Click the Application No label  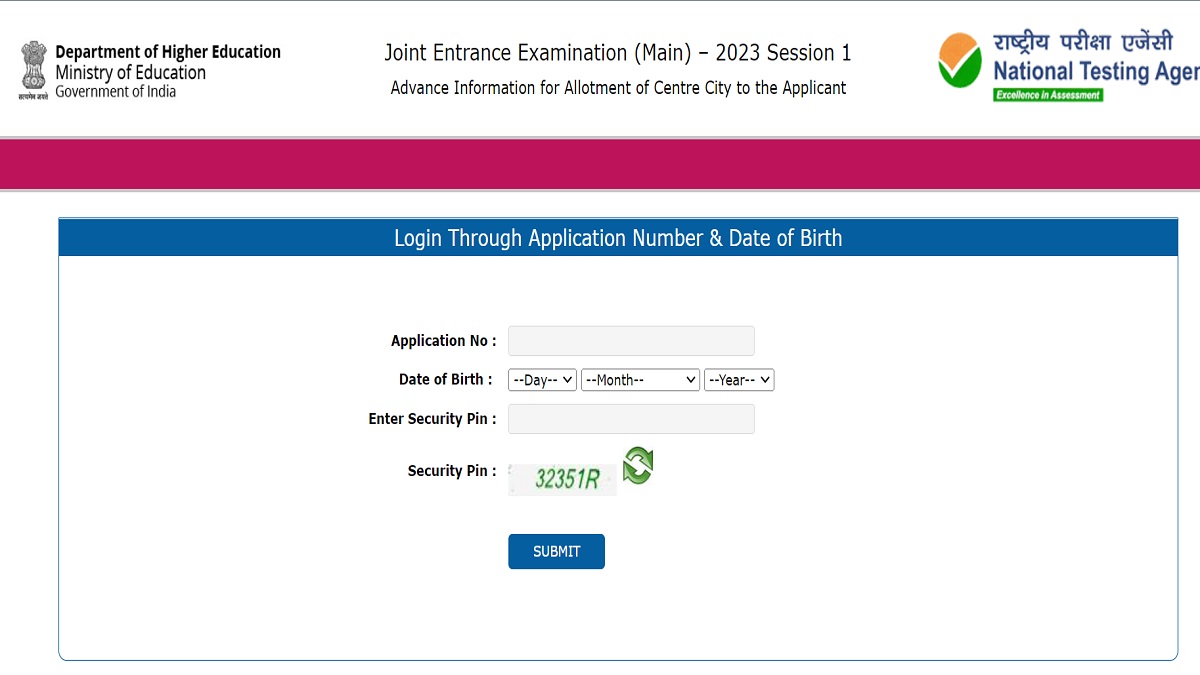[444, 341]
